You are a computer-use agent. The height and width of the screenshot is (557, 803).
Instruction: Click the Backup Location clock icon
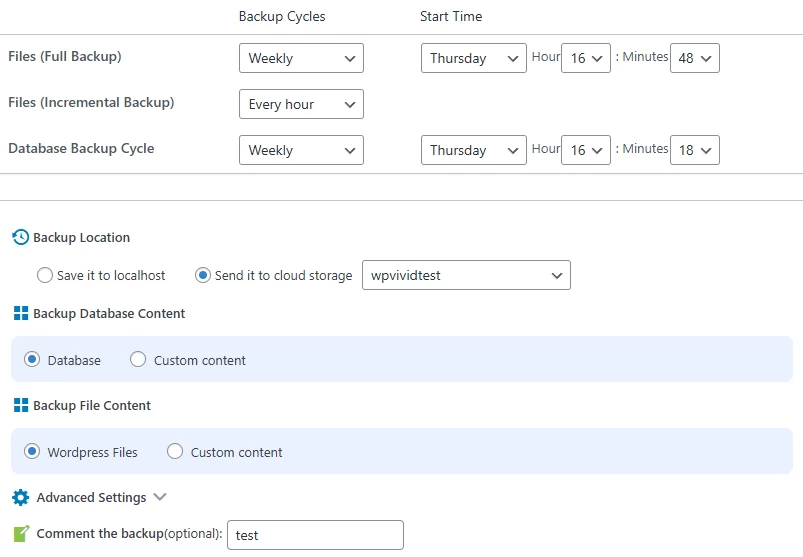(x=20, y=237)
